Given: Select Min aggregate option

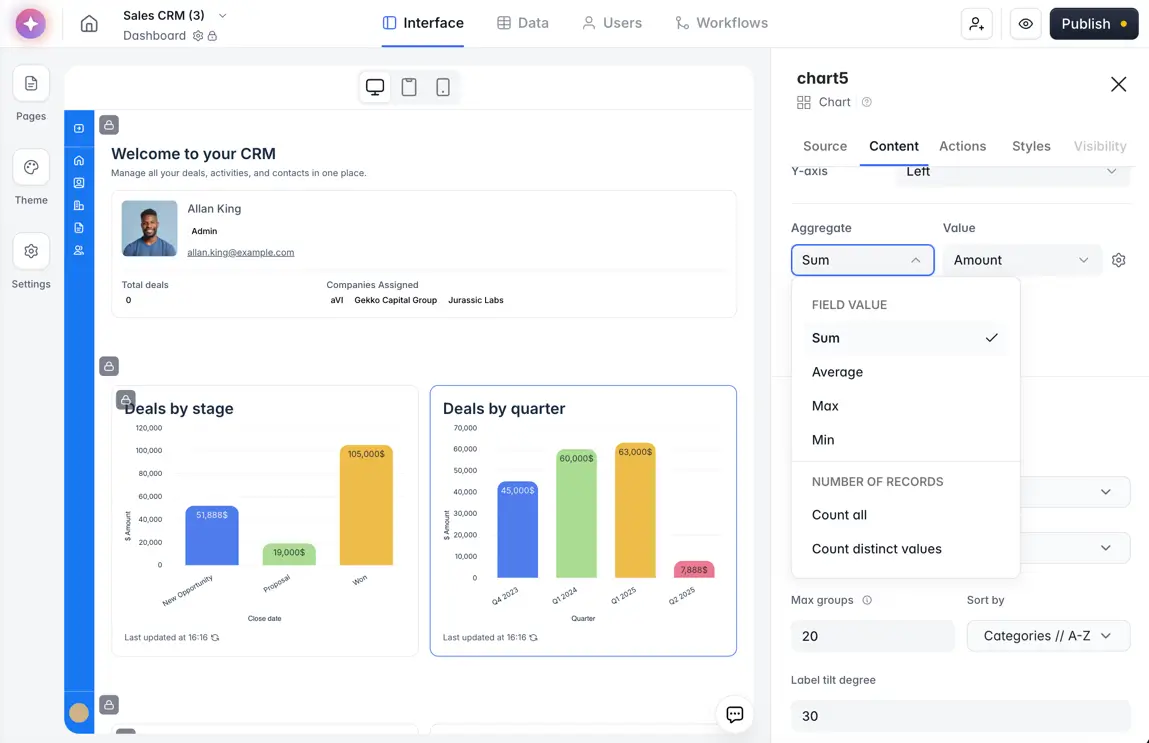Looking at the screenshot, I should (x=905, y=440).
